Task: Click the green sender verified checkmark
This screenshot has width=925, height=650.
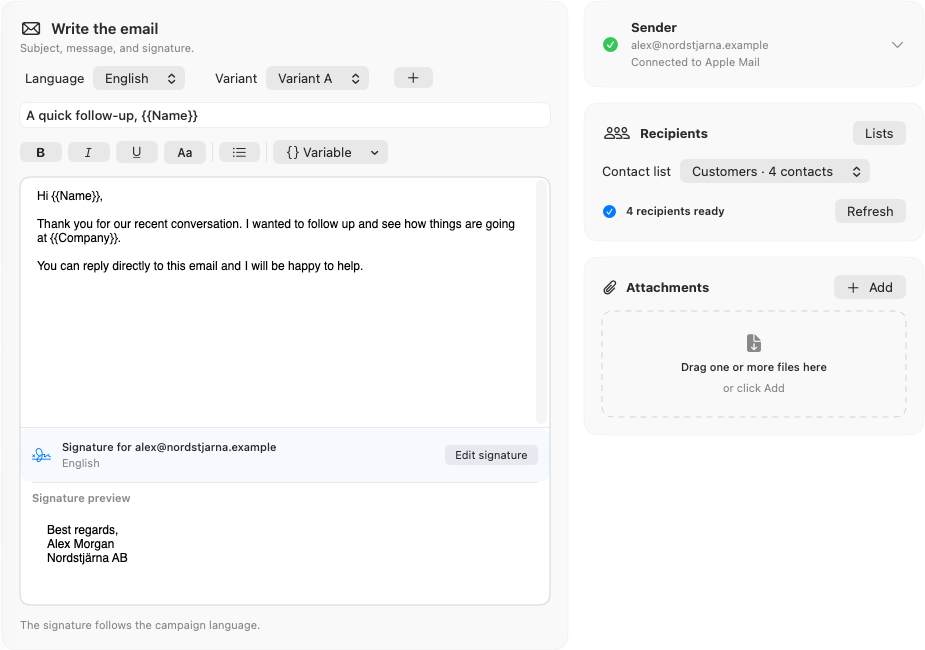Action: click(x=611, y=45)
